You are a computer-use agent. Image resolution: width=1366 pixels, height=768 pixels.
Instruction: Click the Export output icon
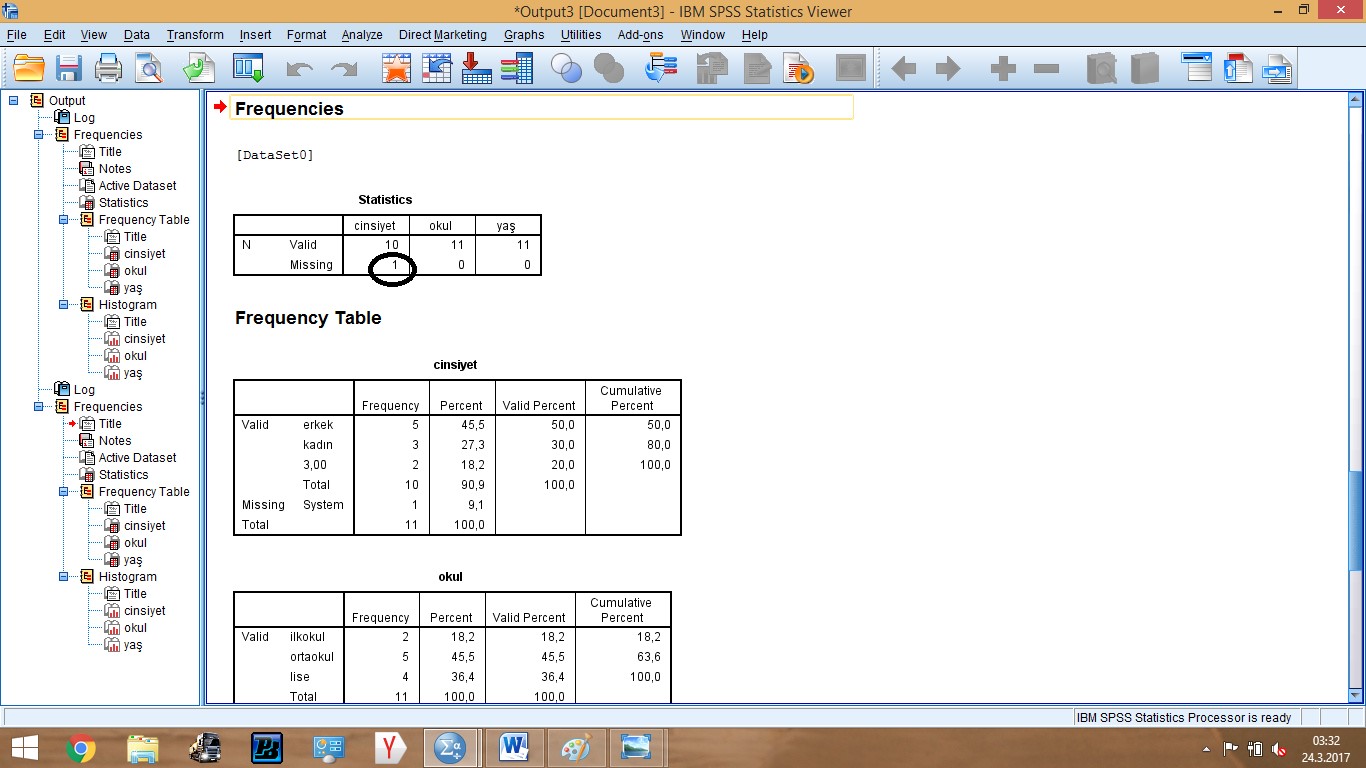click(x=199, y=69)
